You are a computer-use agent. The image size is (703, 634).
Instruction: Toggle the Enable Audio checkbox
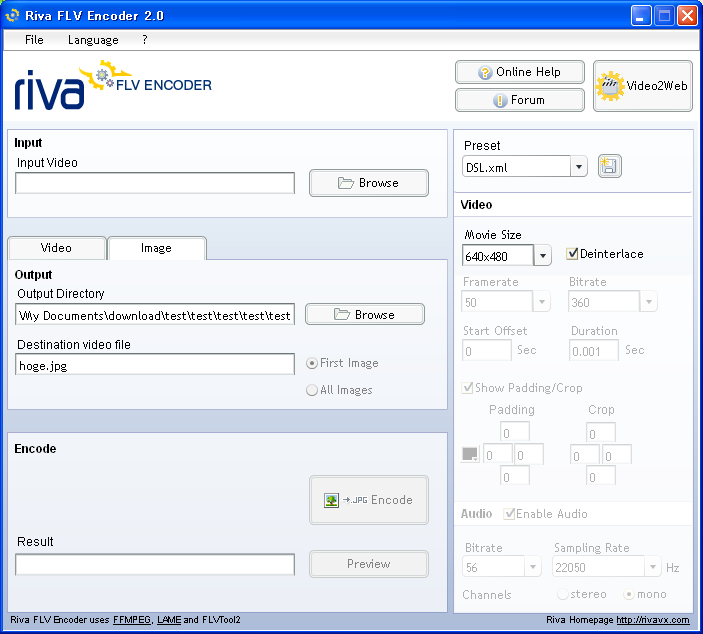tap(508, 513)
